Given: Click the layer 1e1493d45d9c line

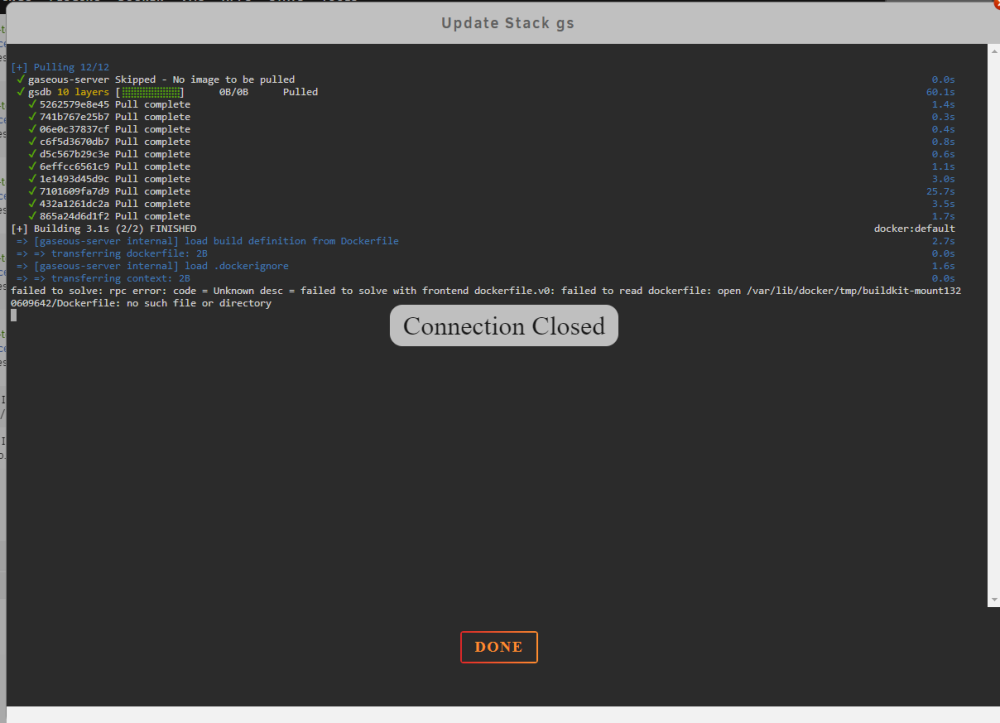Looking at the screenshot, I should (x=109, y=179).
